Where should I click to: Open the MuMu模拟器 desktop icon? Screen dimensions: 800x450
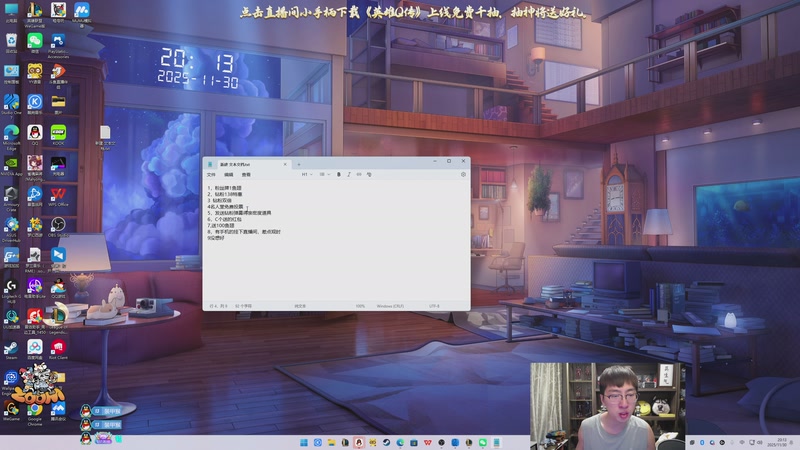tap(82, 14)
